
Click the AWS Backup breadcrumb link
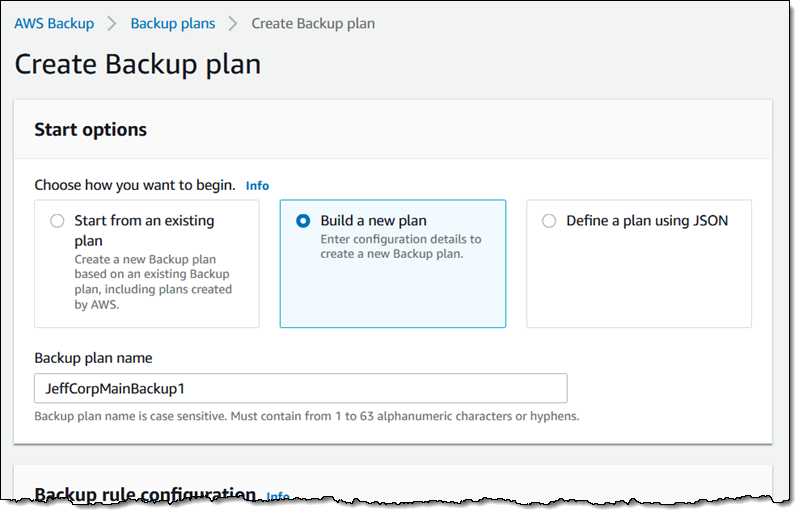[53, 23]
